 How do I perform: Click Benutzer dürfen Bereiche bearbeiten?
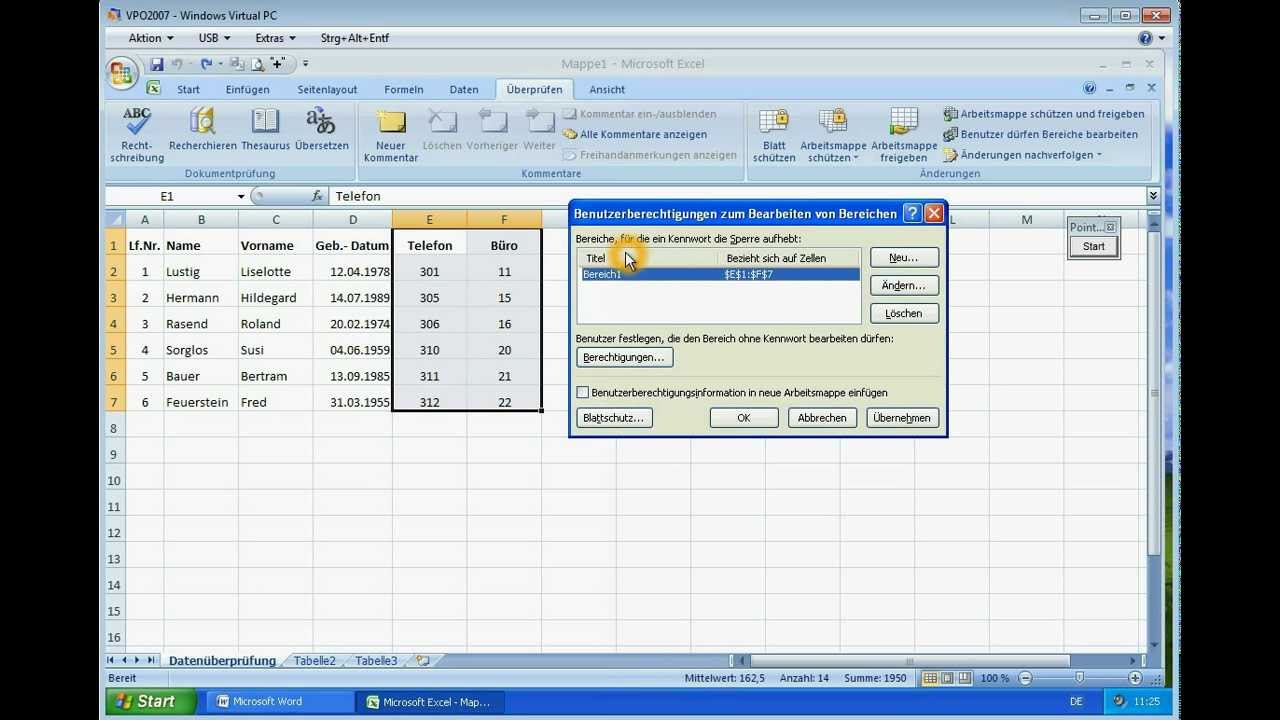coord(1040,134)
